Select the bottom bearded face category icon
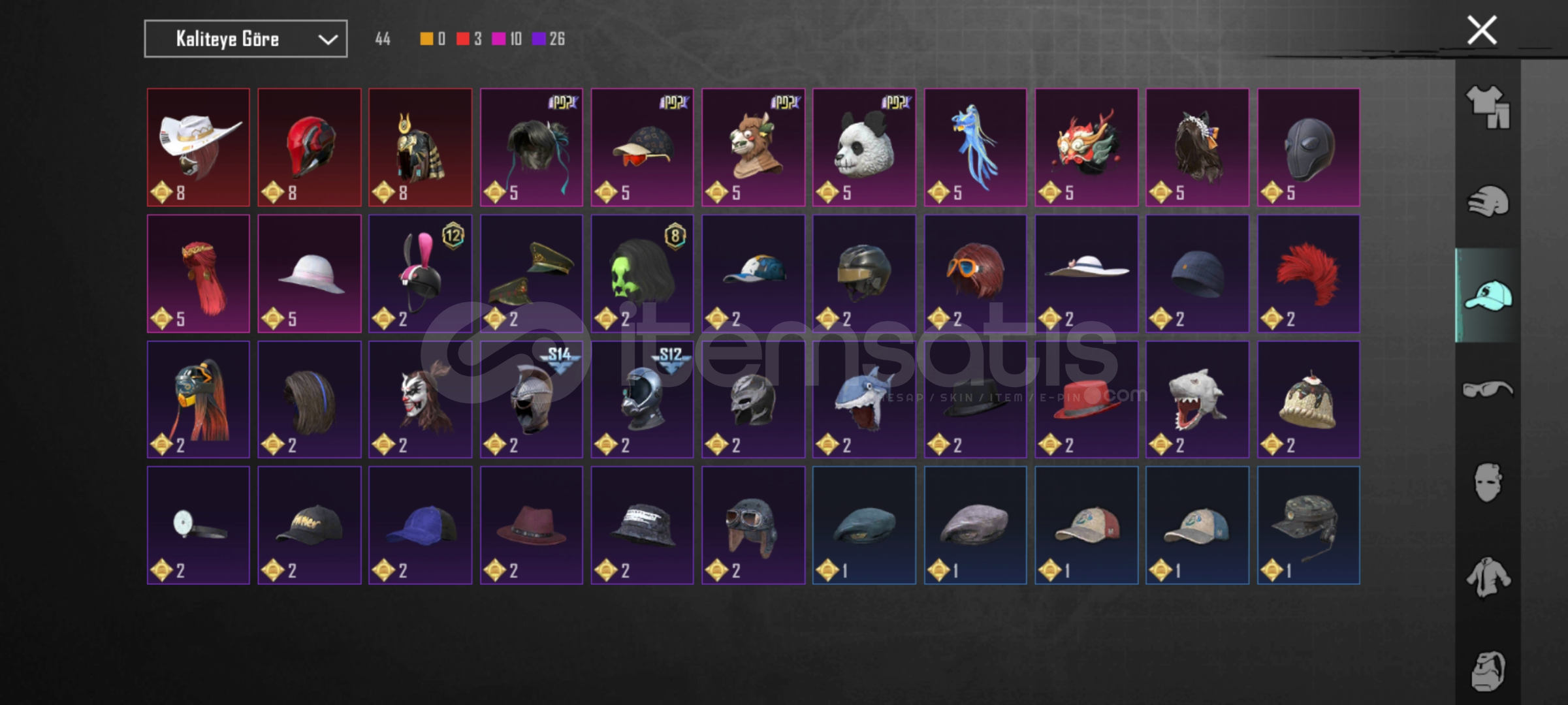 (1488, 671)
